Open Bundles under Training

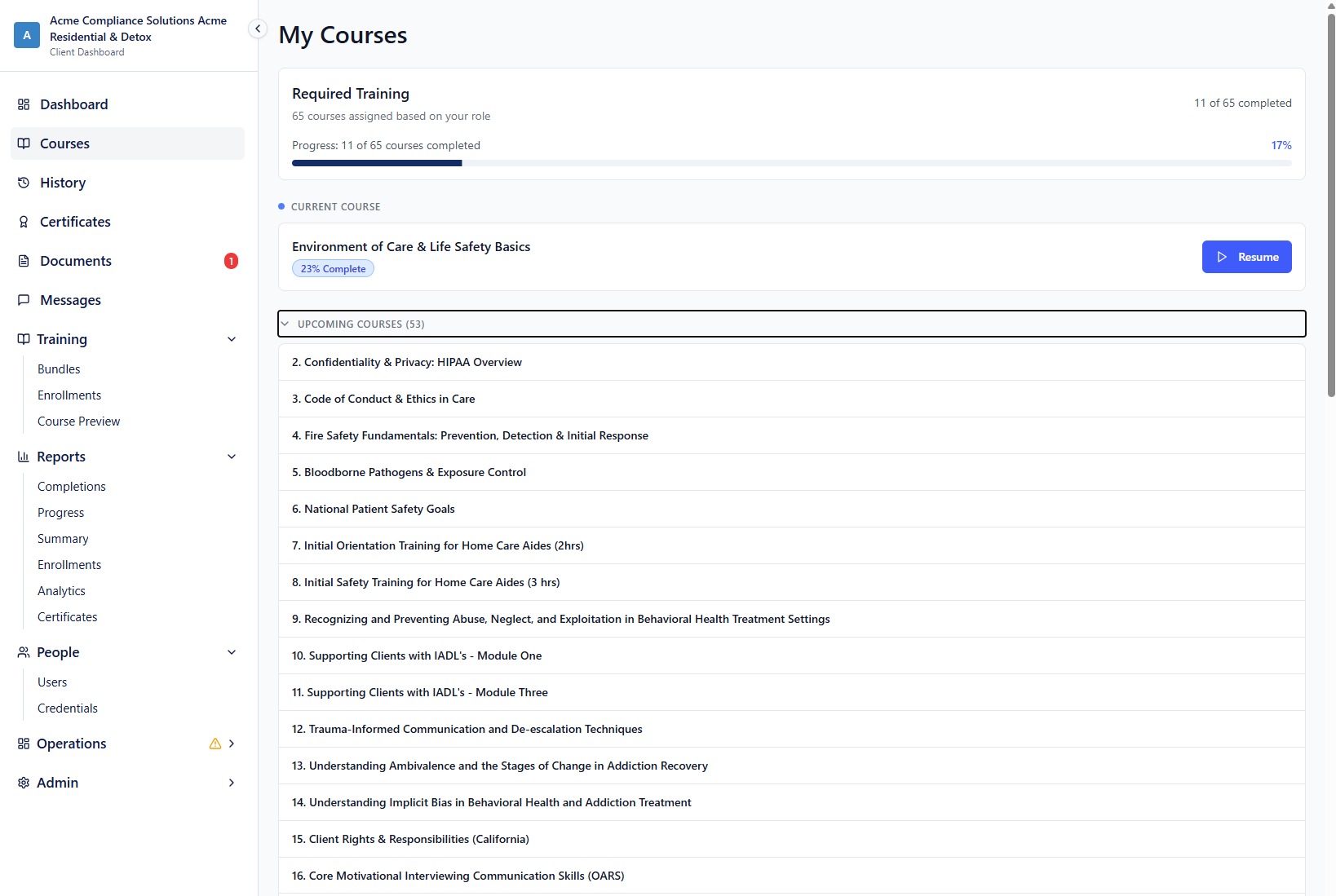click(x=59, y=369)
